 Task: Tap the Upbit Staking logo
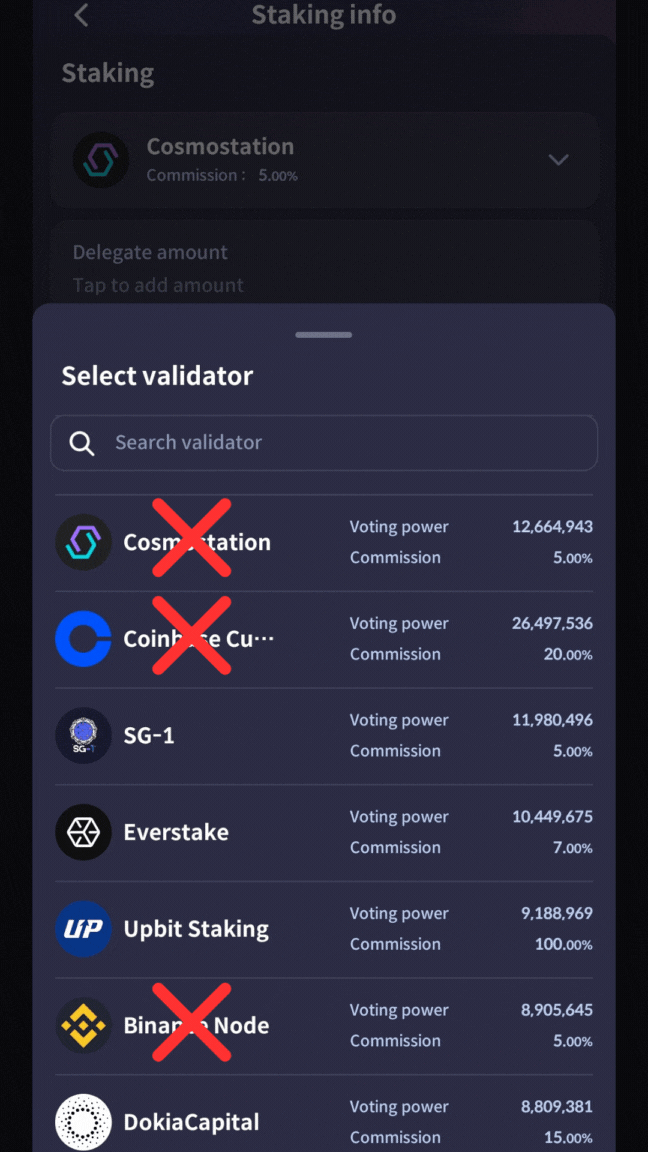83,929
